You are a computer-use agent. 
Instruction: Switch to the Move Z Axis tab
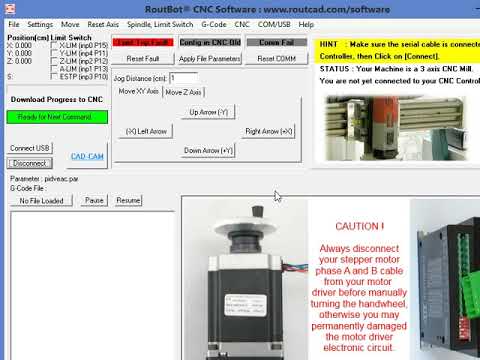pyautogui.click(x=183, y=92)
